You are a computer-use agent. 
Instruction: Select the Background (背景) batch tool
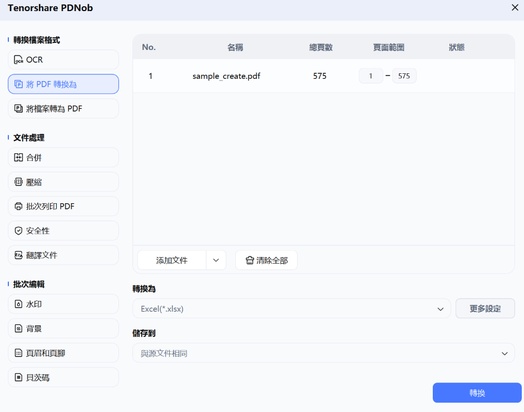(x=63, y=328)
